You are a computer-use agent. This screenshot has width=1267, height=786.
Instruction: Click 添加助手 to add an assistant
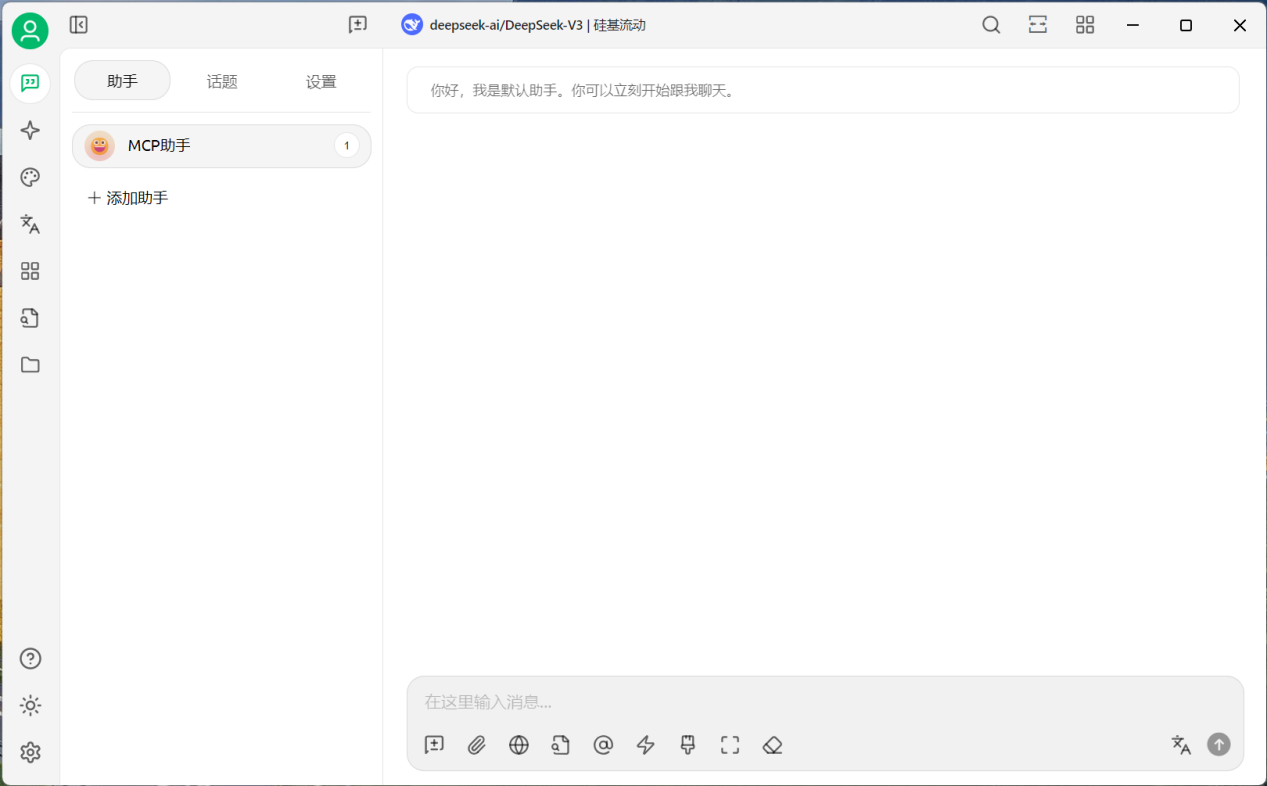click(128, 198)
